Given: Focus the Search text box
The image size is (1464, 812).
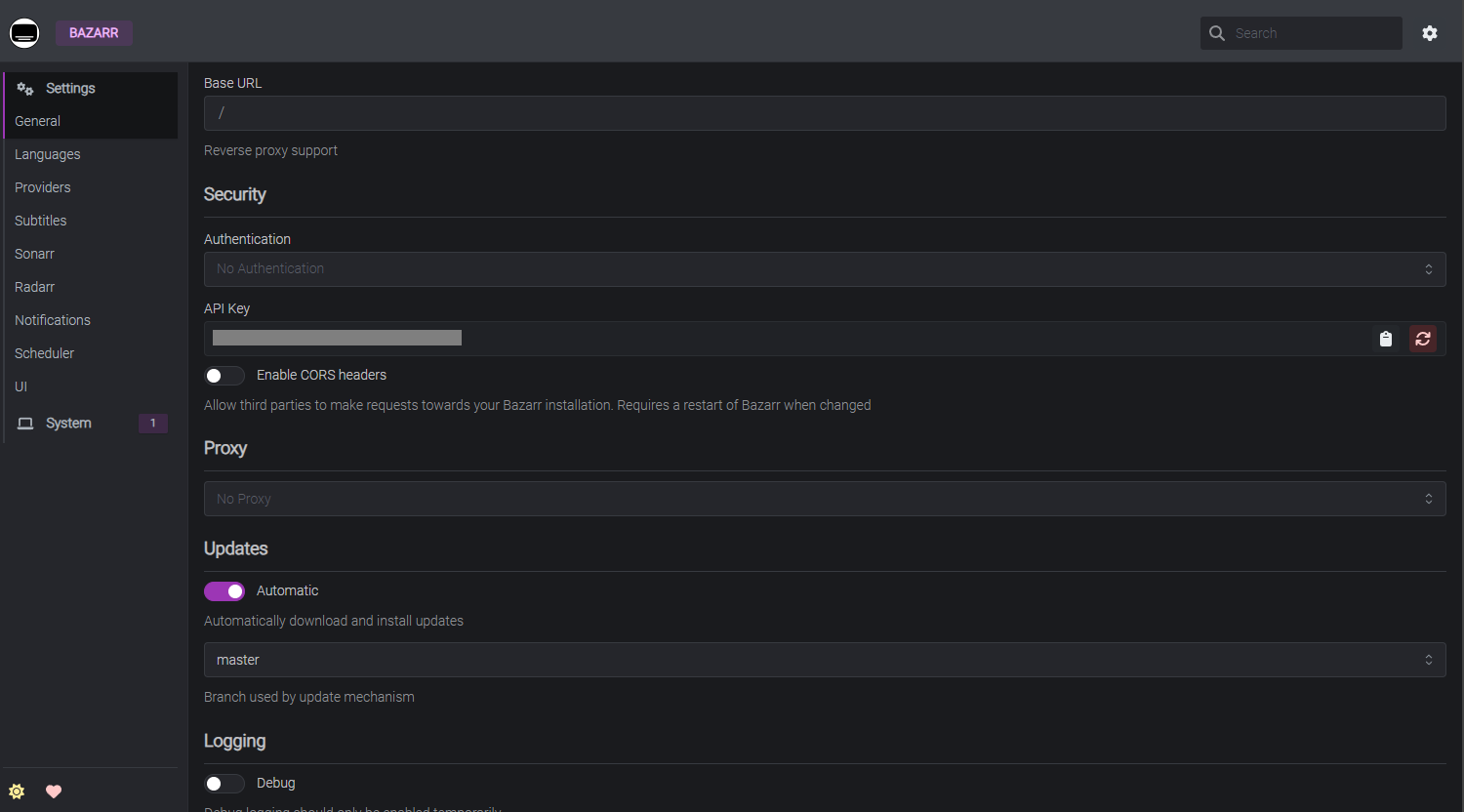Looking at the screenshot, I should coord(1313,33).
